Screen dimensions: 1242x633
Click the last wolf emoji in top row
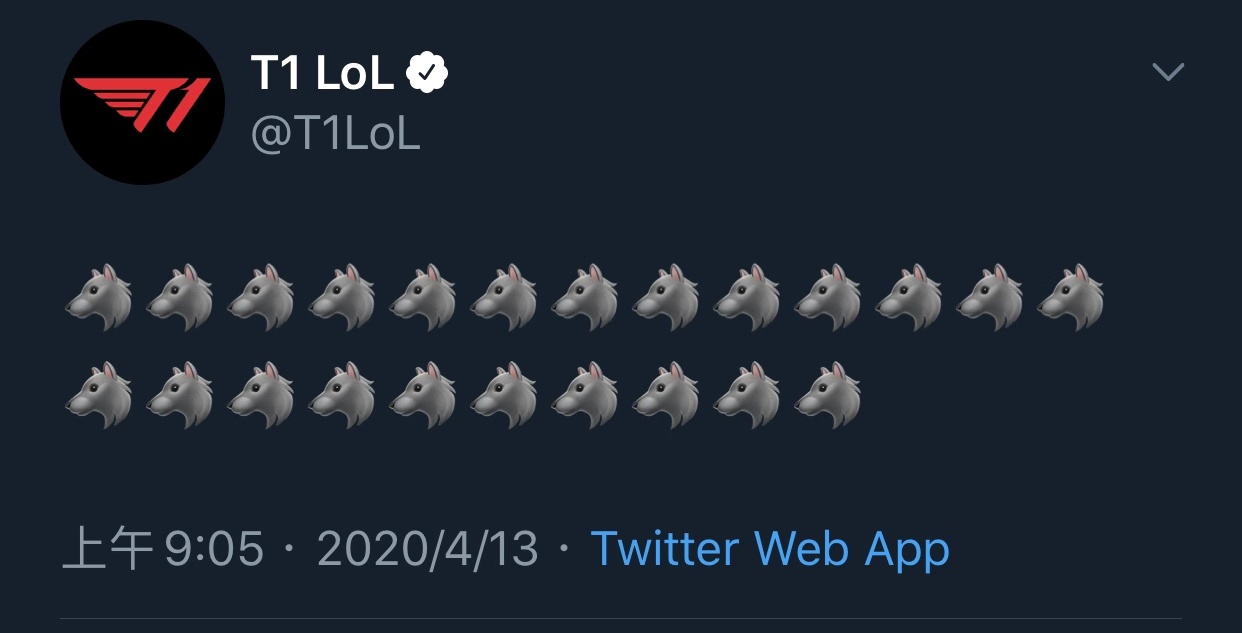click(1071, 298)
